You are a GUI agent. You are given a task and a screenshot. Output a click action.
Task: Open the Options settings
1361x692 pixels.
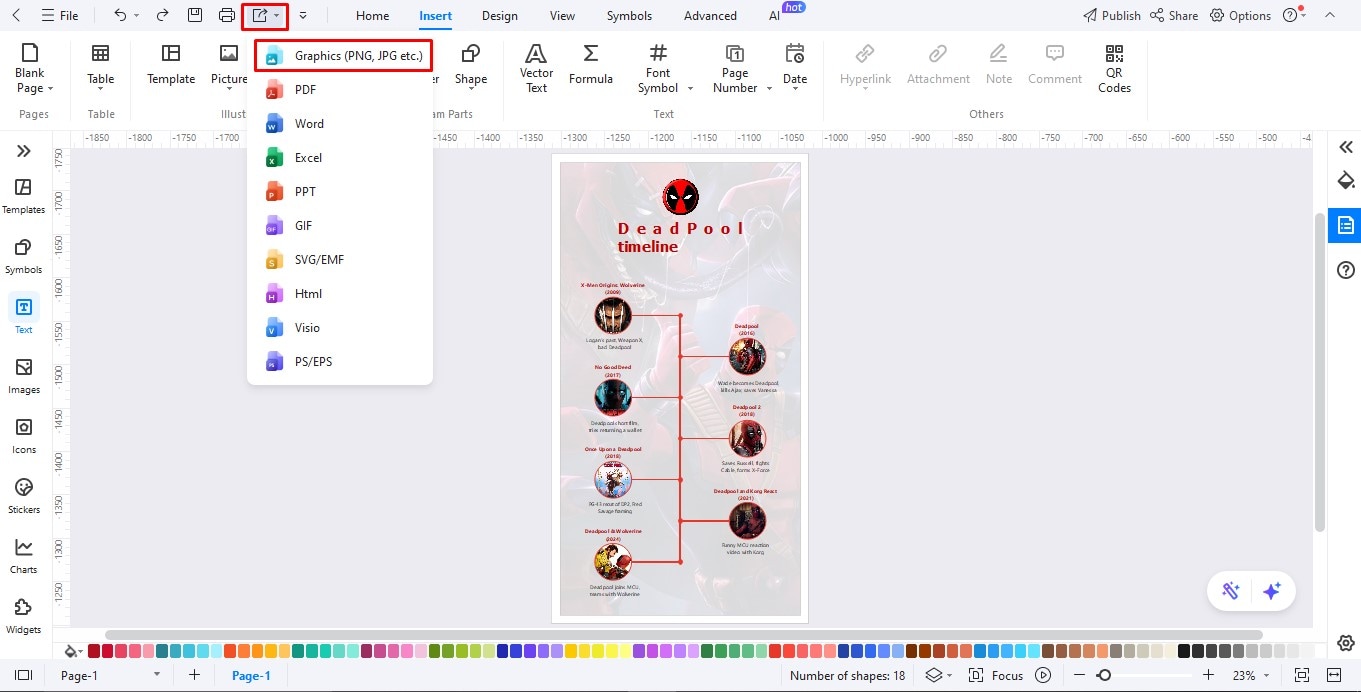[1240, 16]
